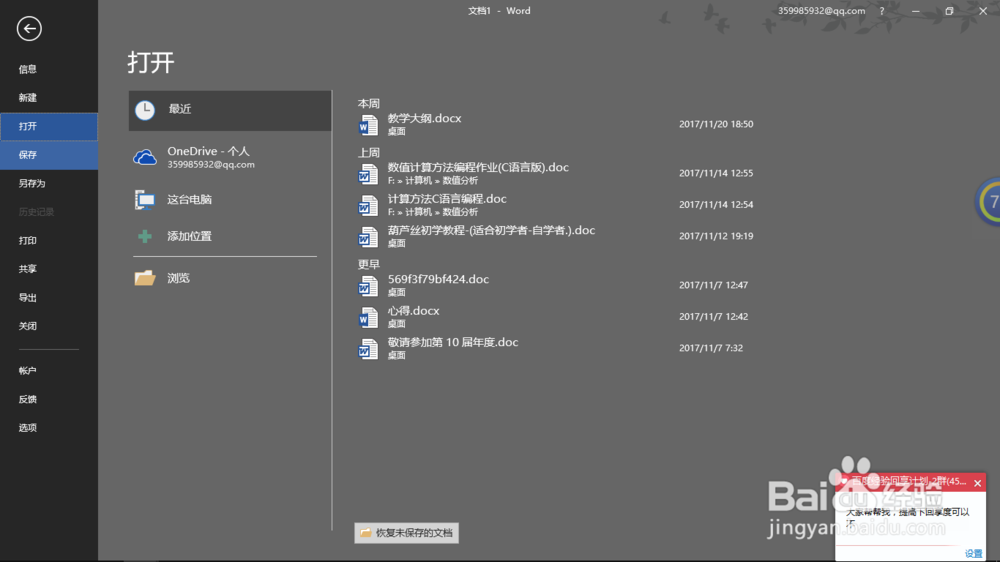Click the back arrow circle icon

[x=29, y=29]
